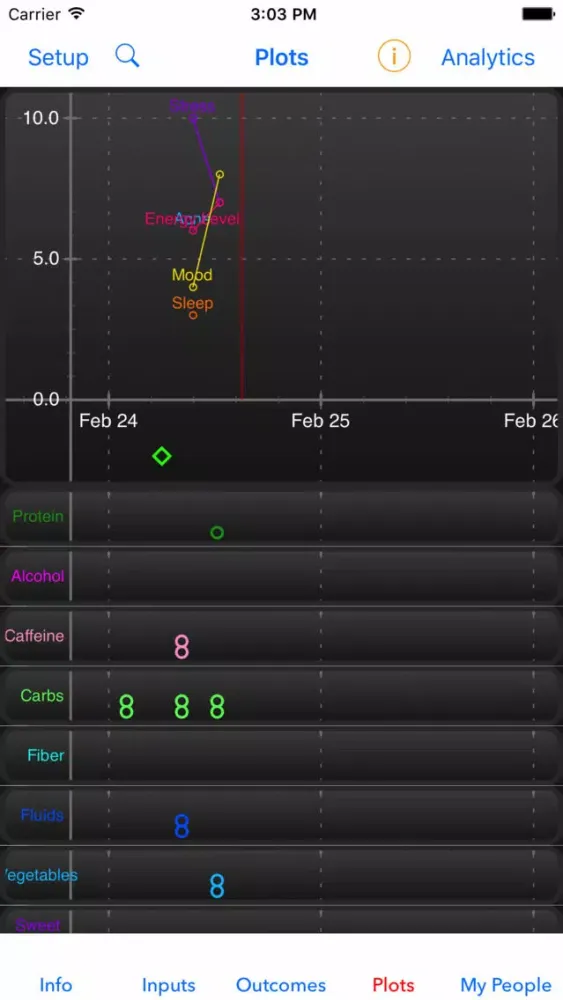The image size is (563, 1000).
Task: Select the Plots tab in bottom bar
Action: [x=393, y=985]
